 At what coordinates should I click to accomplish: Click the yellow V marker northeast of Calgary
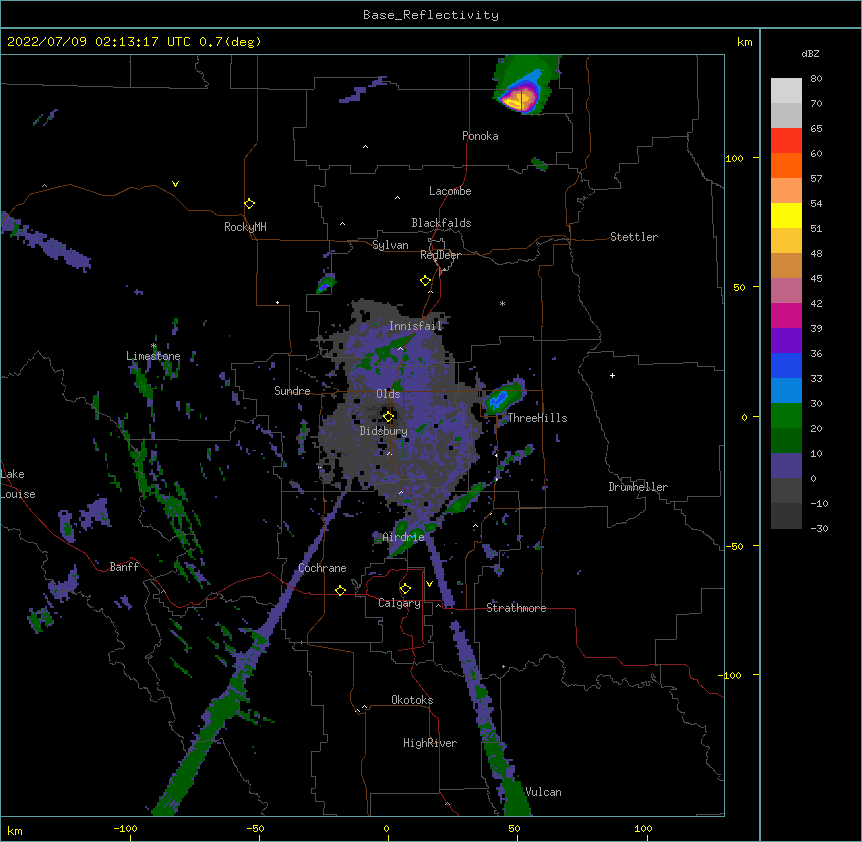(429, 584)
